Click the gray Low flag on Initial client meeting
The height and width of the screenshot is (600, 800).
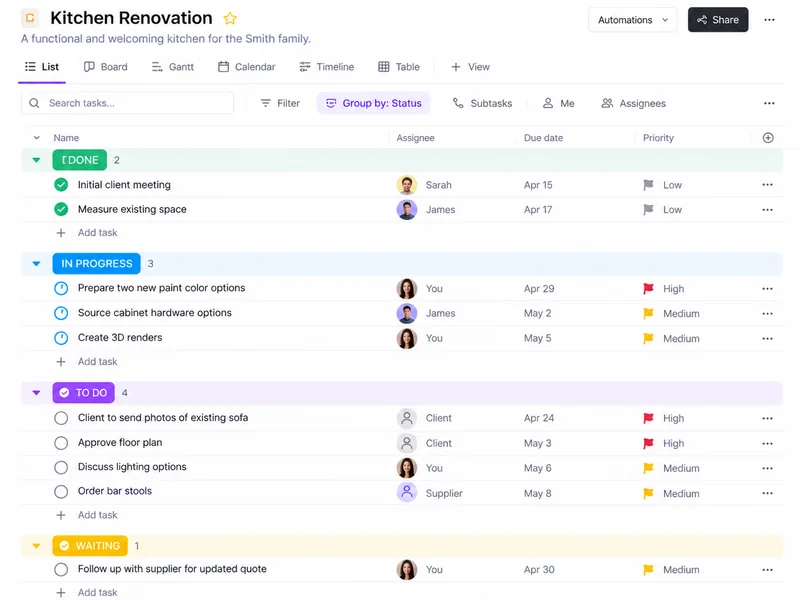[648, 185]
